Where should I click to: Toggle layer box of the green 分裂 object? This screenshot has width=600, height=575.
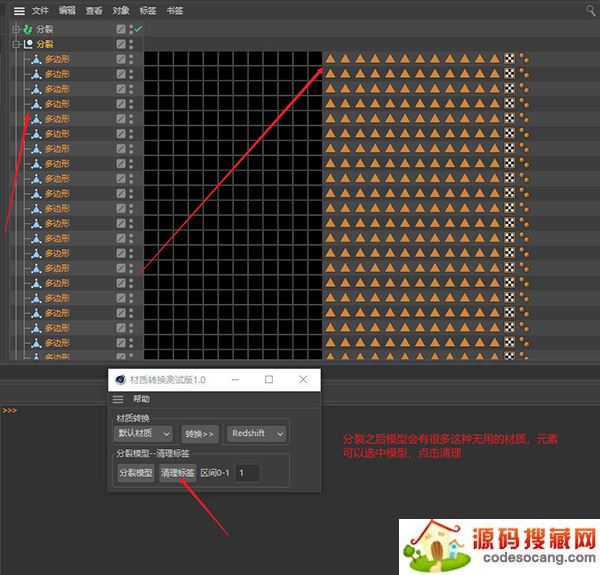pyautogui.click(x=121, y=29)
